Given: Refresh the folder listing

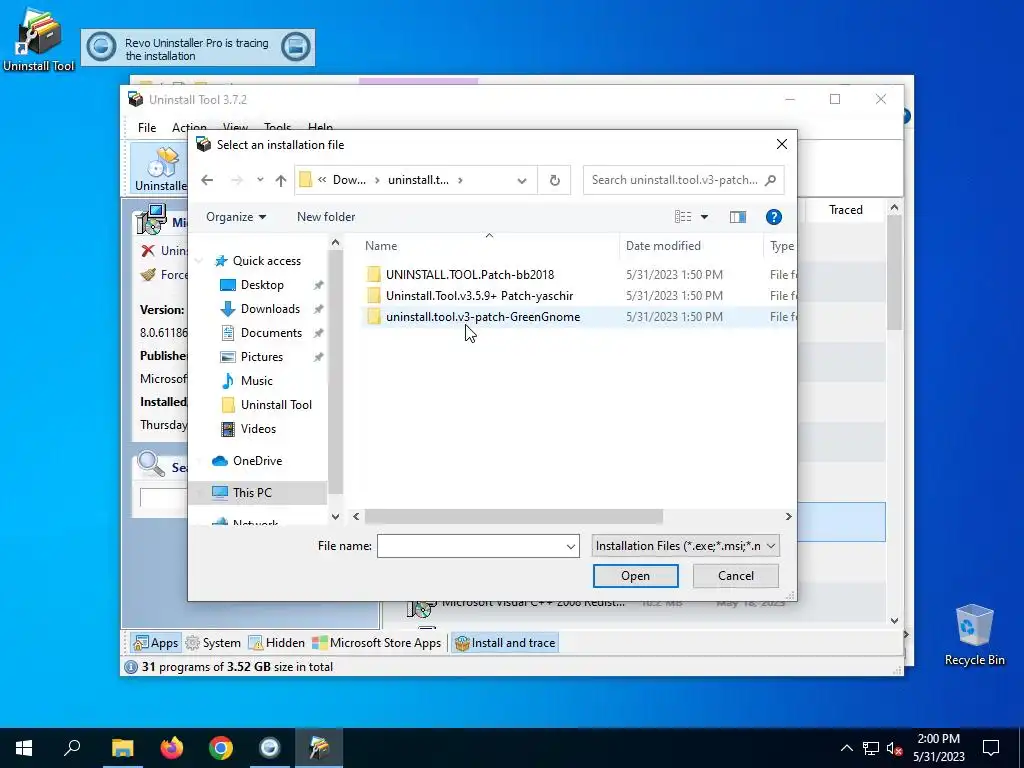Looking at the screenshot, I should click(554, 180).
